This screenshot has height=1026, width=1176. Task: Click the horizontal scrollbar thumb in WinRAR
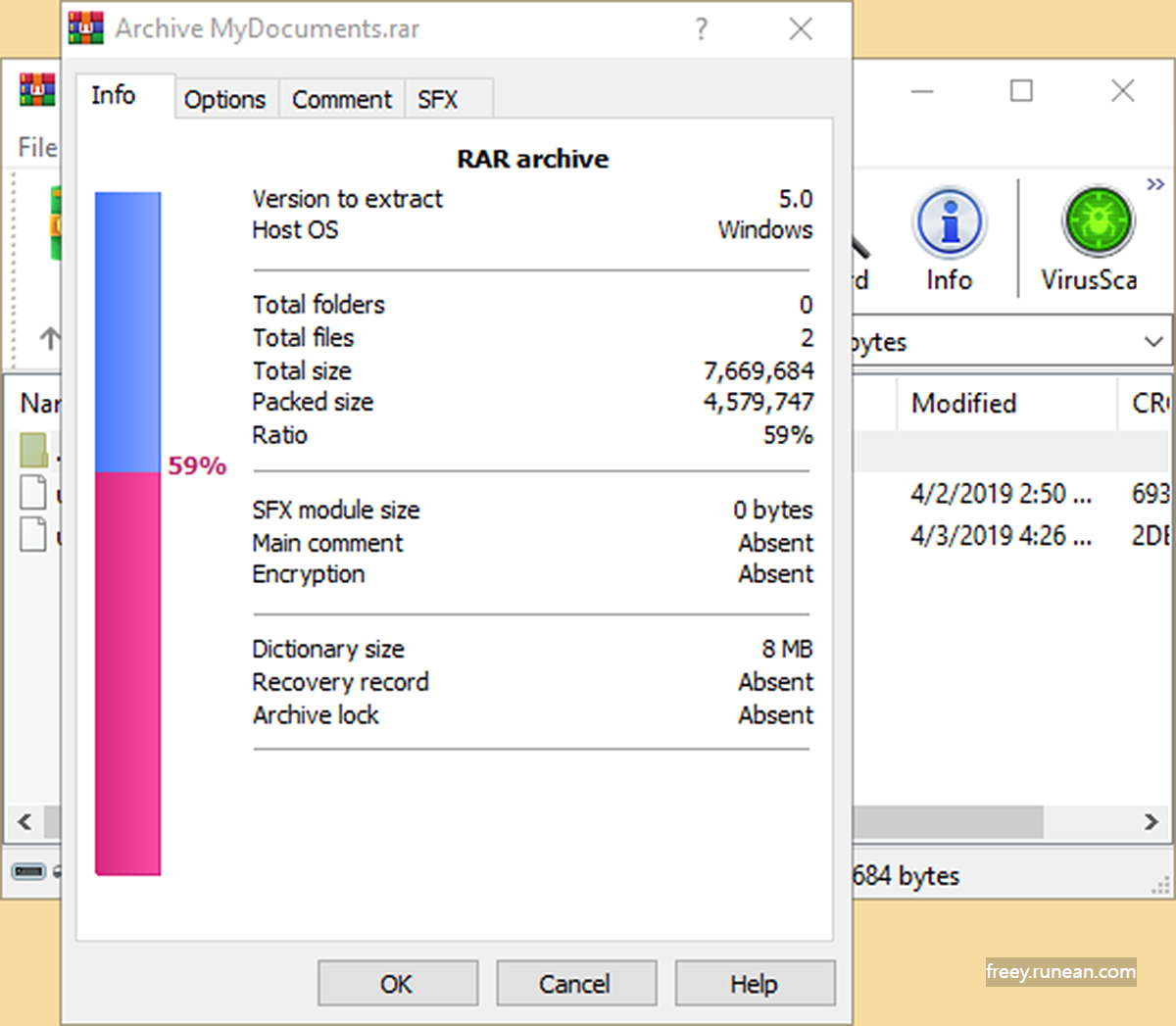tap(947, 821)
